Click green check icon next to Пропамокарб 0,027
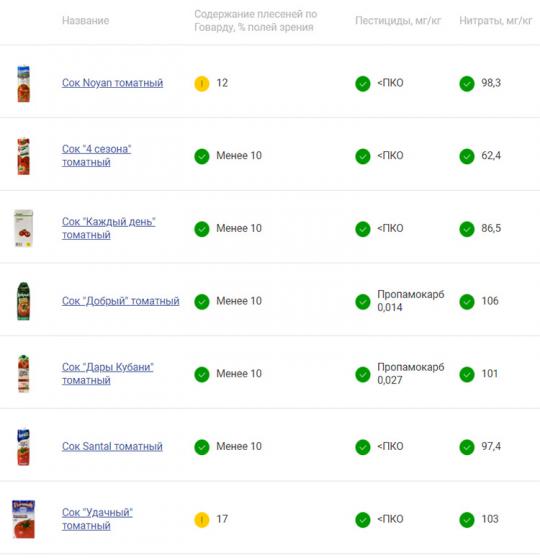Screen dimensions: 540x558 pos(363,374)
